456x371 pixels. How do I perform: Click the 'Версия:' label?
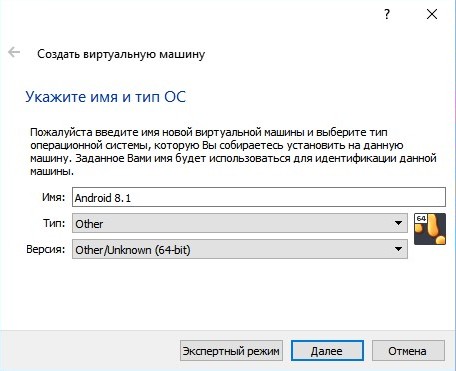[46, 249]
